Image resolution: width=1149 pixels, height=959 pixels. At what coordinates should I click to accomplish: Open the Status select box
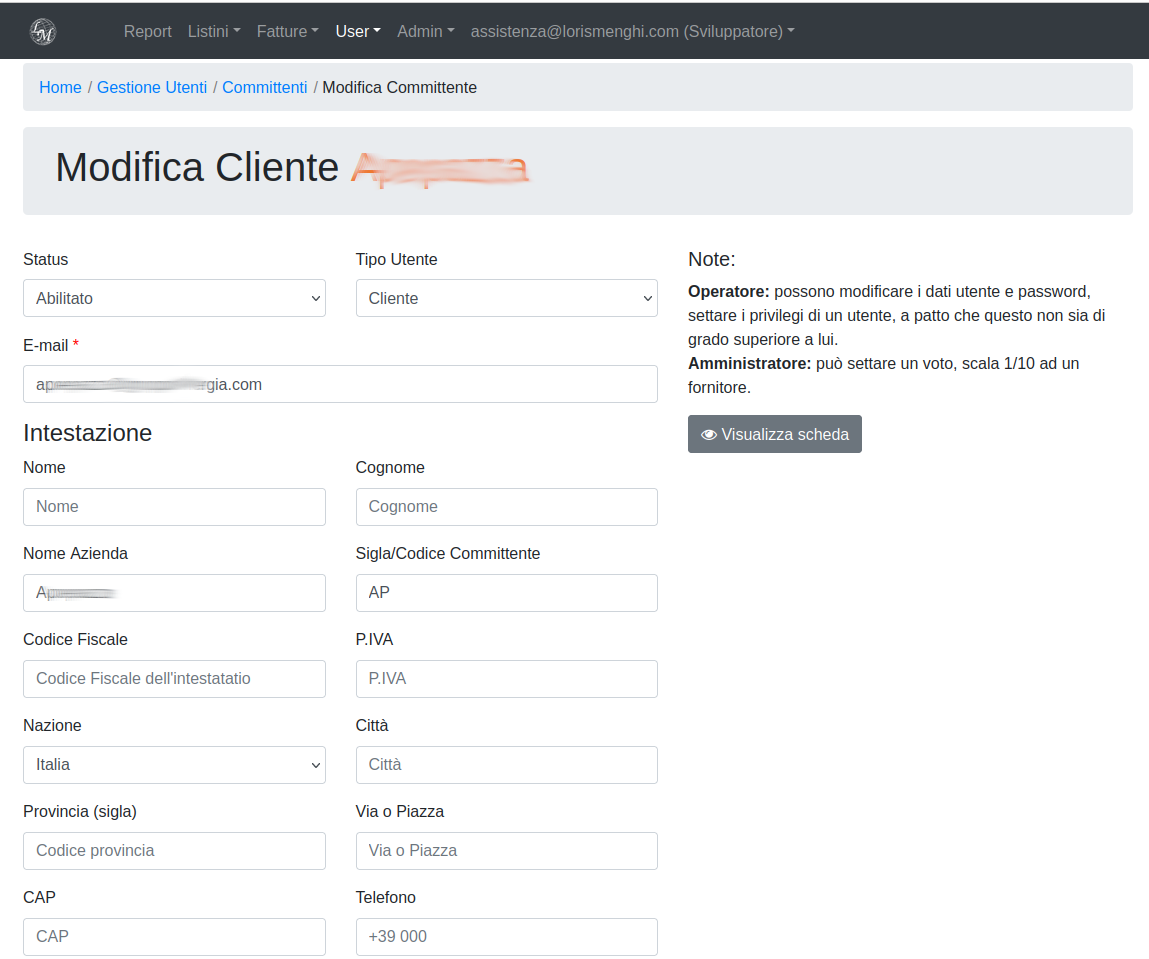pyautogui.click(x=174, y=298)
